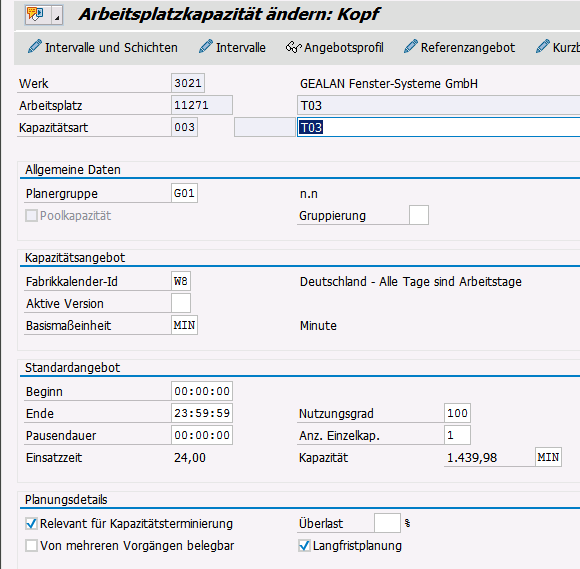Edit the Fabrikkalender-Id field W8
The height and width of the screenshot is (569, 580).
pyautogui.click(x=181, y=281)
